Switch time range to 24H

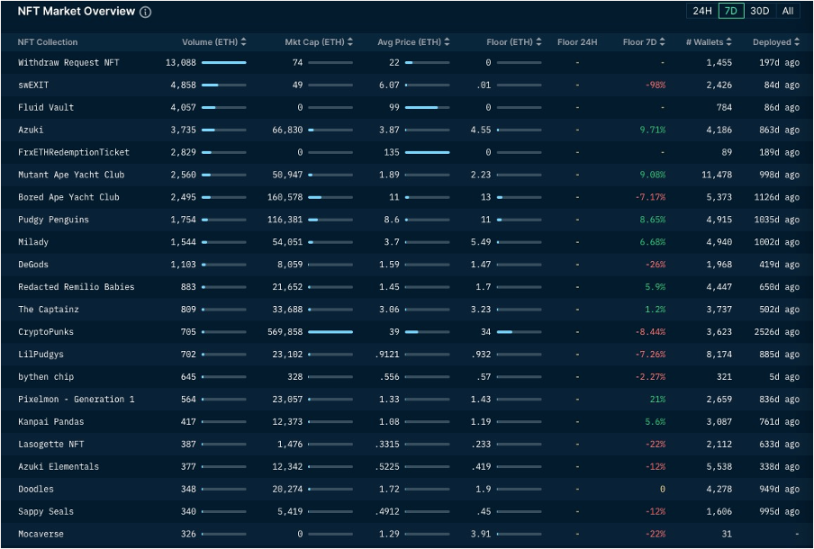(x=702, y=11)
